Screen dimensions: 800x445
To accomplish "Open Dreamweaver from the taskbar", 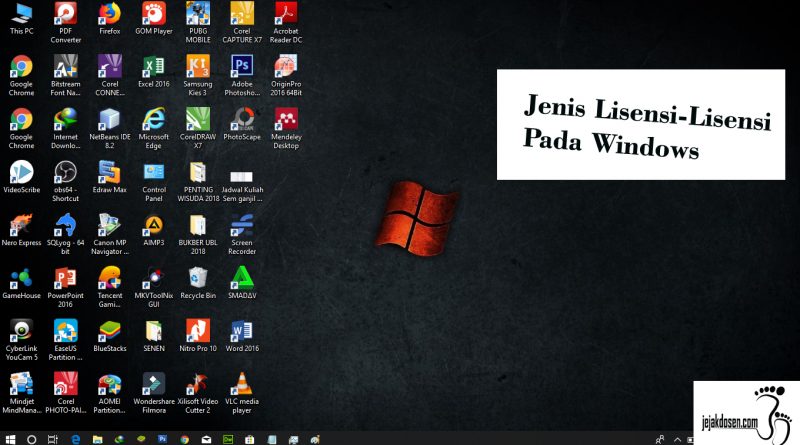I will (228, 439).
